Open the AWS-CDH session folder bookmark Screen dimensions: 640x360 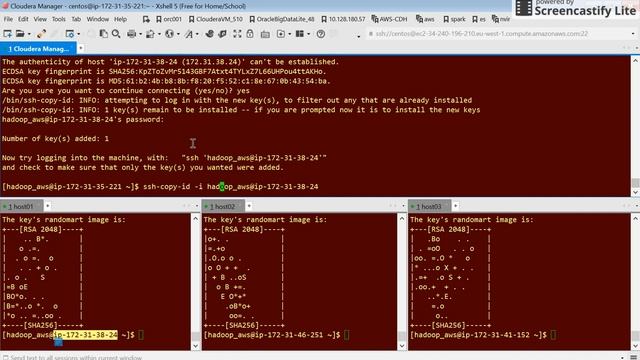(x=389, y=19)
